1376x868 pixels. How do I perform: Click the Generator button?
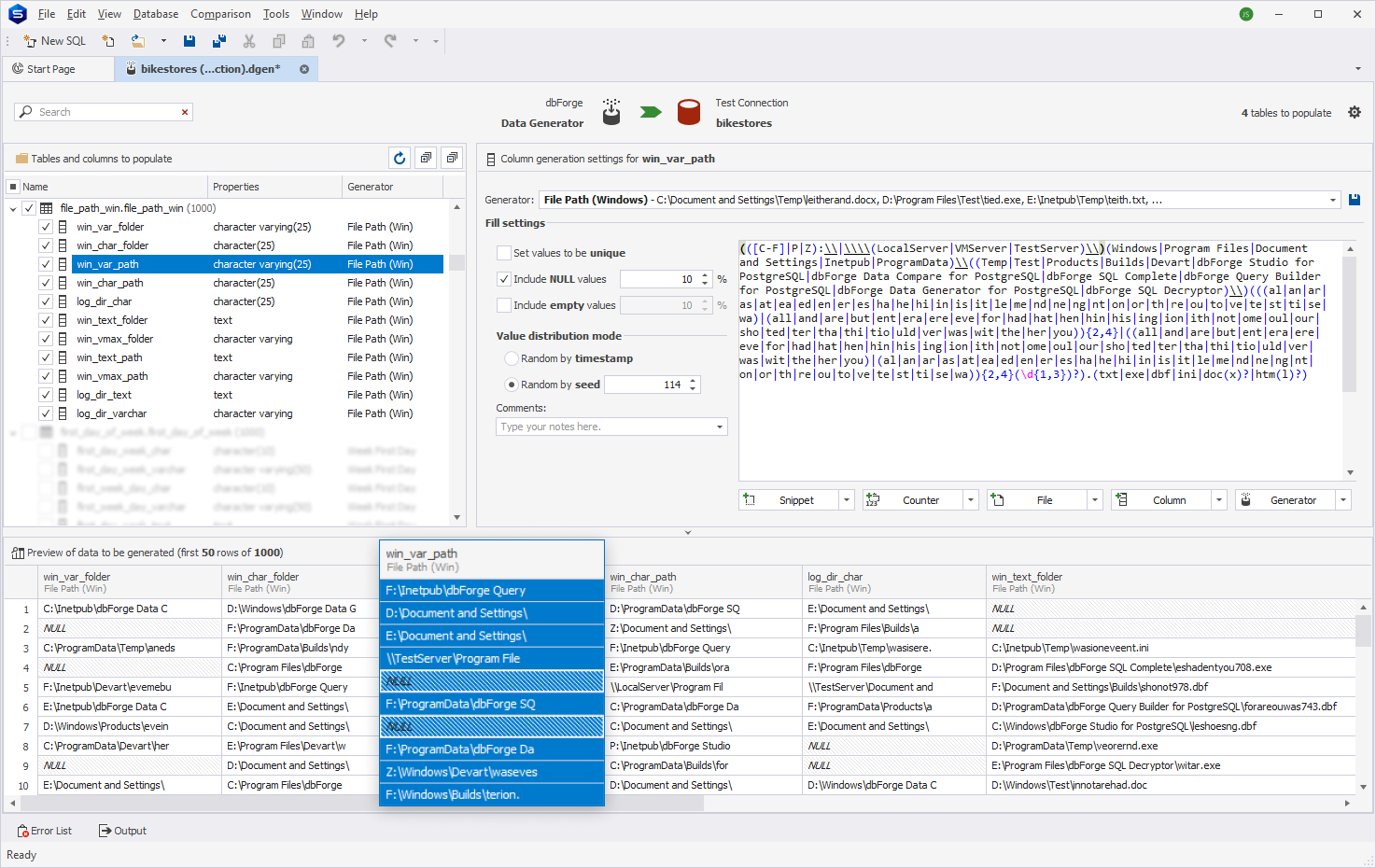1285,500
